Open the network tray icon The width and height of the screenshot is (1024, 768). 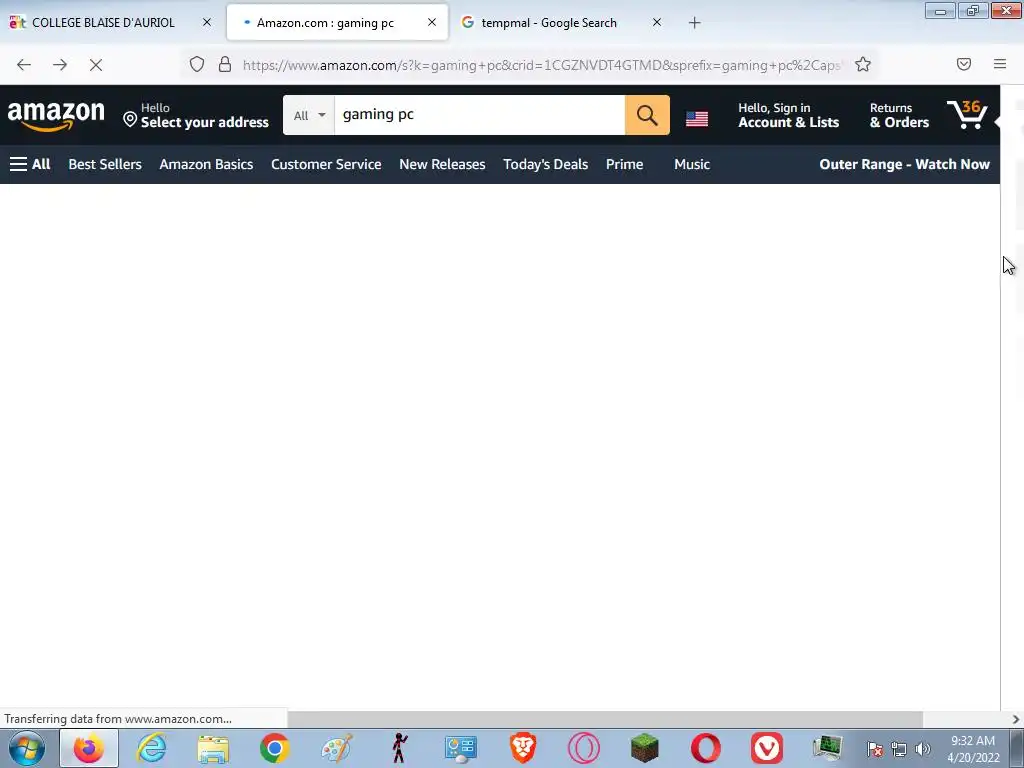[899, 749]
